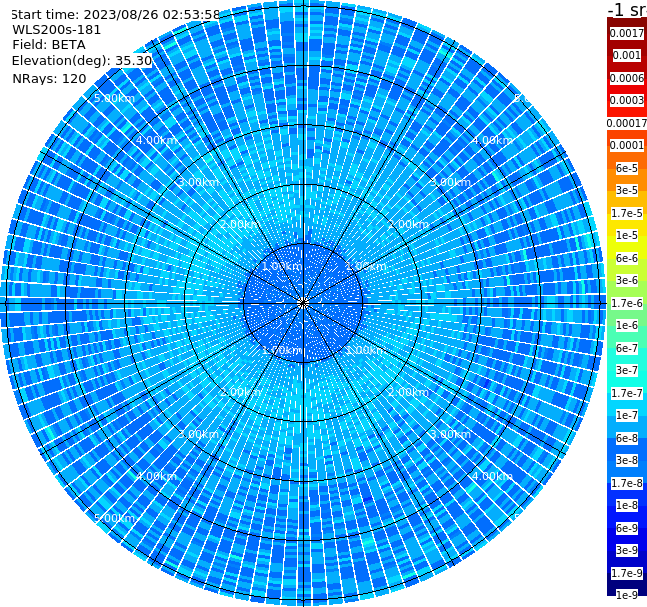Viewport: 647px width, 607px height.
Task: Click the 0.00017 color bar label
Action: [627, 123]
